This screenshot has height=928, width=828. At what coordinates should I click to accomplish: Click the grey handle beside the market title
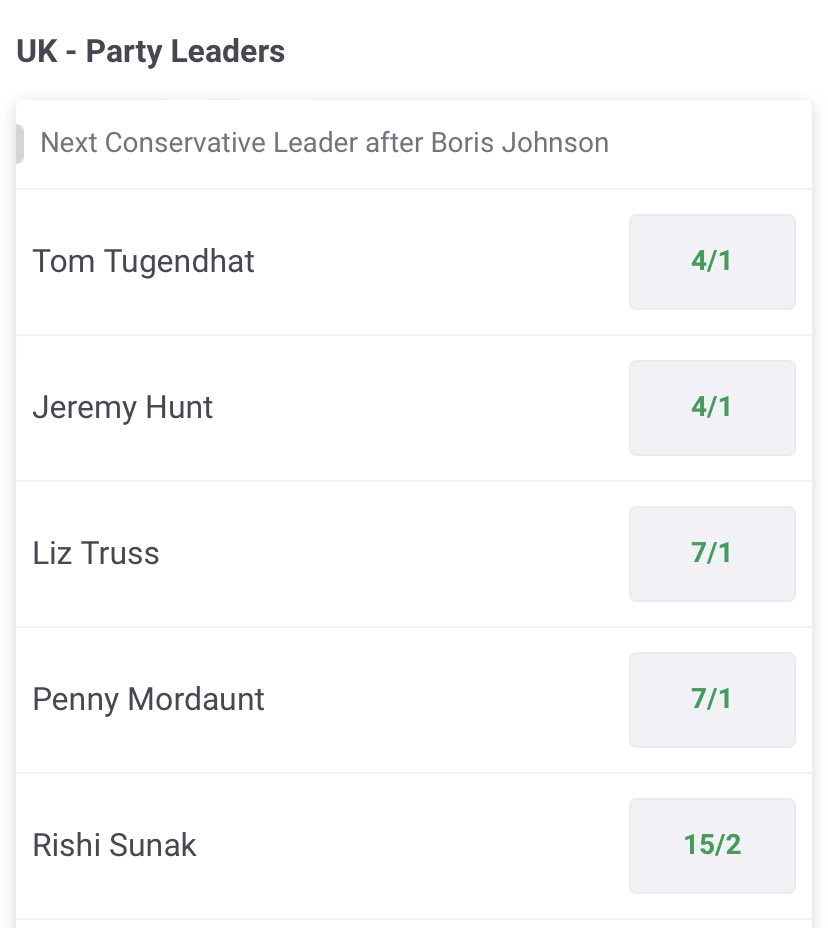coord(20,144)
